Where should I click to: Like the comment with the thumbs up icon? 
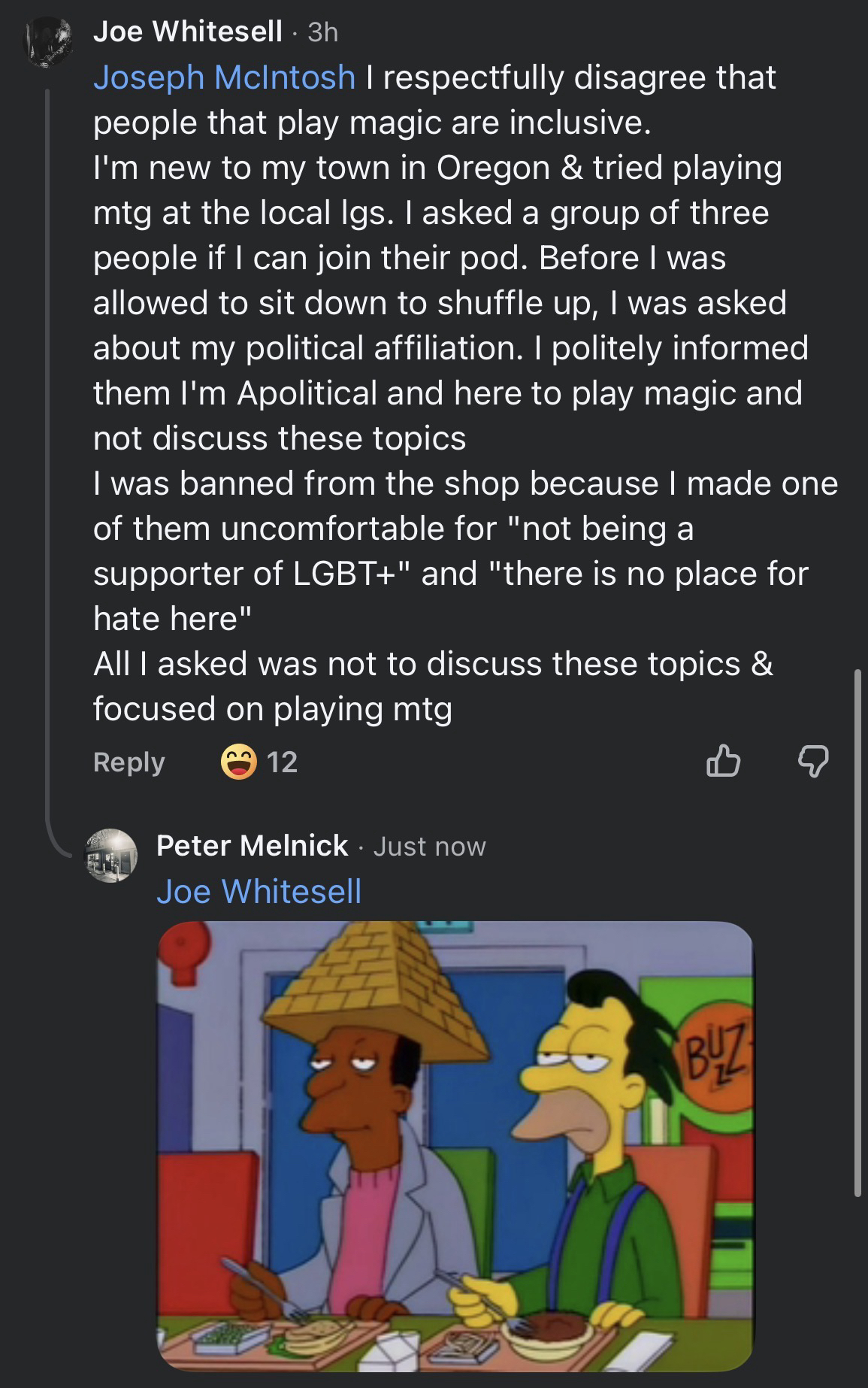point(724,761)
